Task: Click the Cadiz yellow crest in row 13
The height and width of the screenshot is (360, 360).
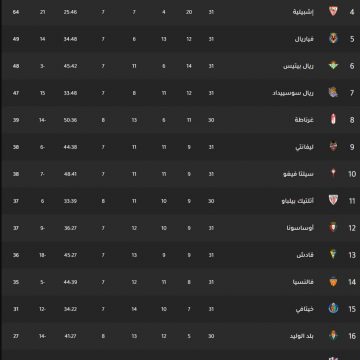Action: pyautogui.click(x=333, y=255)
